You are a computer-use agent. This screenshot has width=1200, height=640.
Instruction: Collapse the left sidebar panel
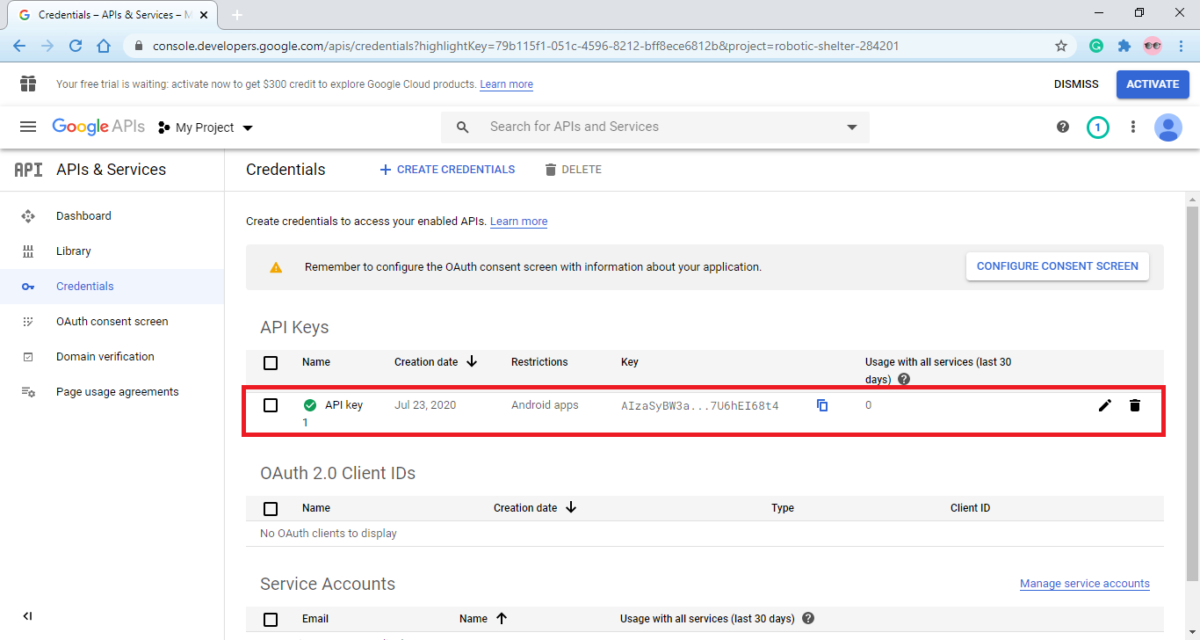tap(28, 616)
